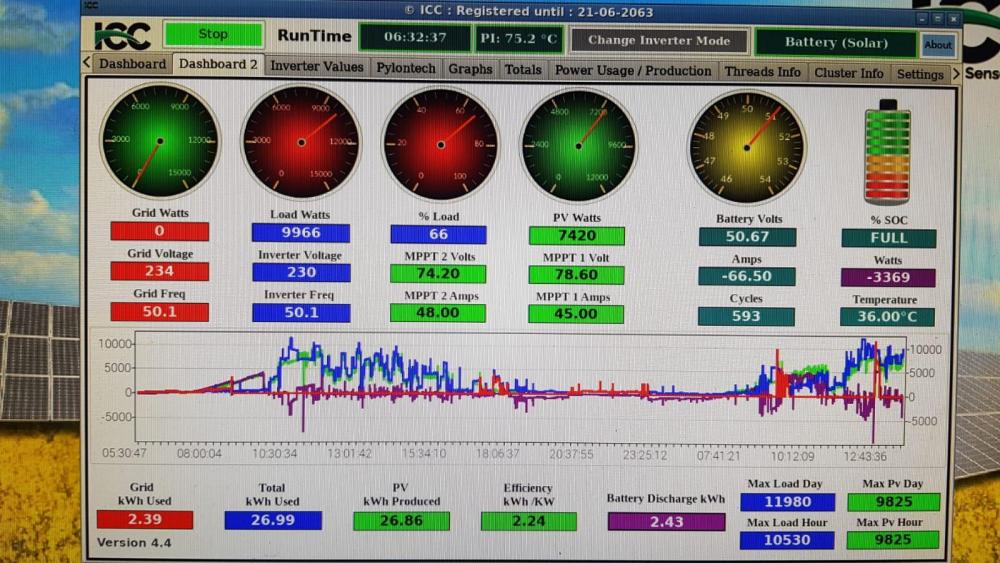Click the Max Load Day value field

tap(787, 502)
